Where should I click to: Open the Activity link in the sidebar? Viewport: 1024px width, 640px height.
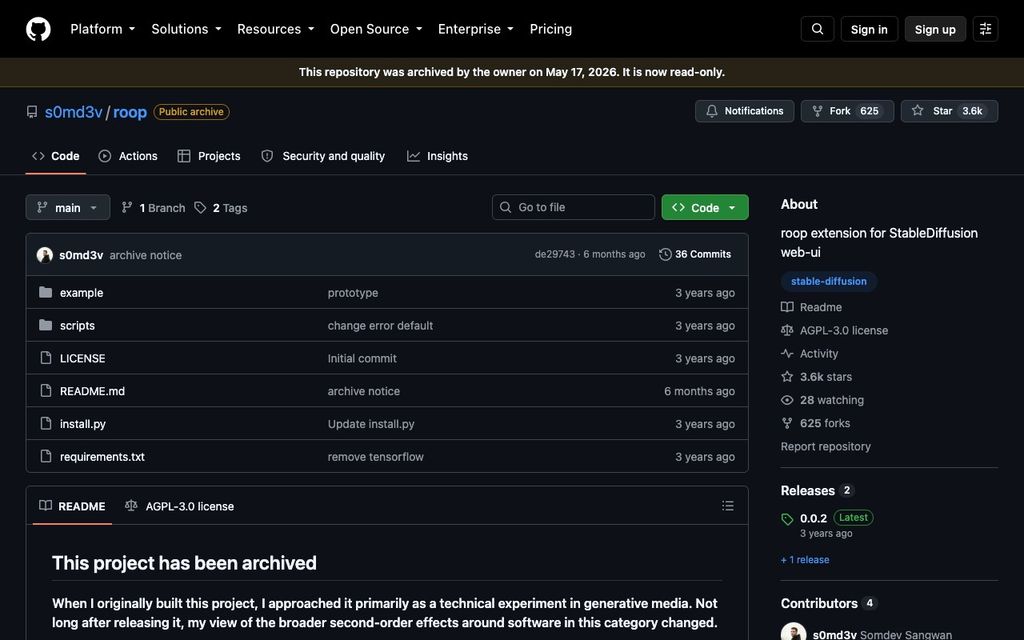click(x=810, y=353)
